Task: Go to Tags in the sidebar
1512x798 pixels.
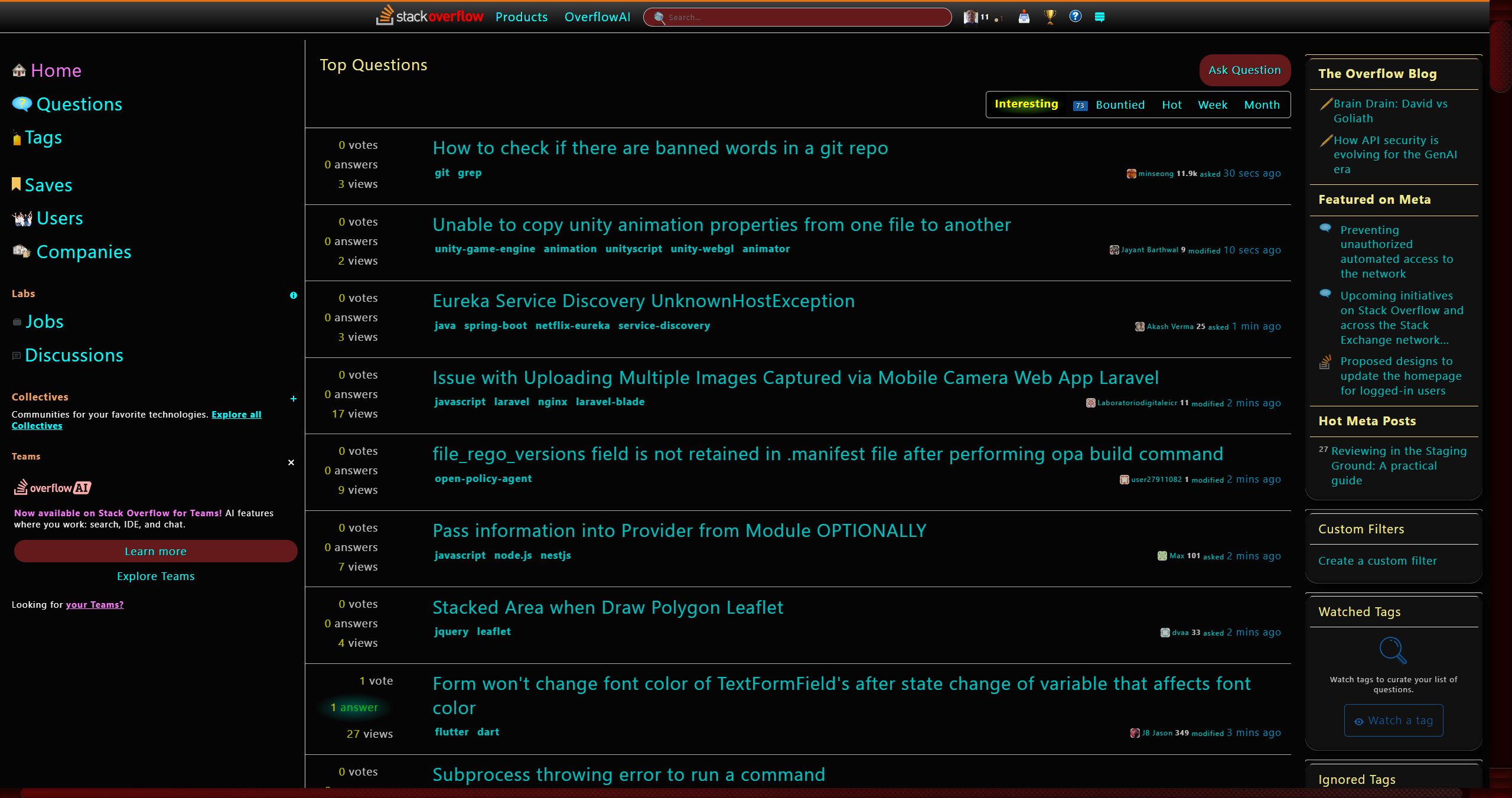Action: (x=43, y=137)
